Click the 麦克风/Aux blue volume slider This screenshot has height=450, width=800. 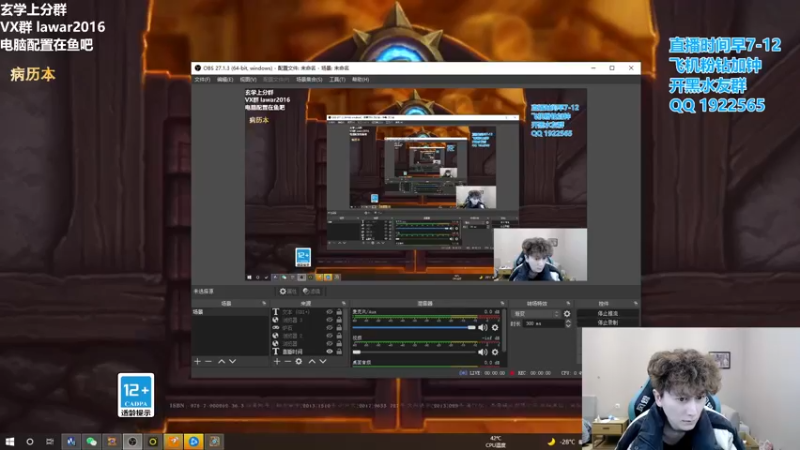[414, 328]
